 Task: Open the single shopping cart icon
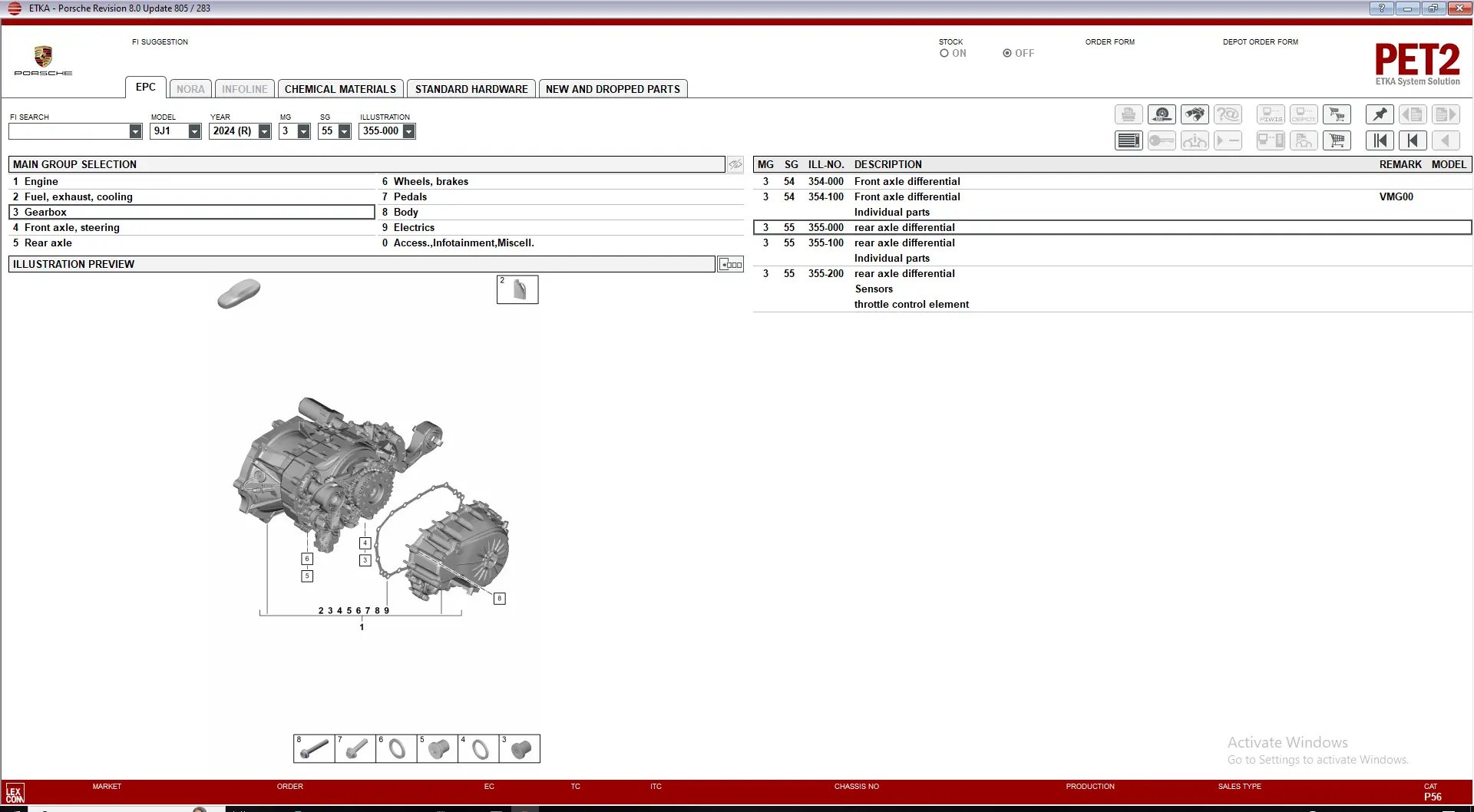coord(1337,140)
